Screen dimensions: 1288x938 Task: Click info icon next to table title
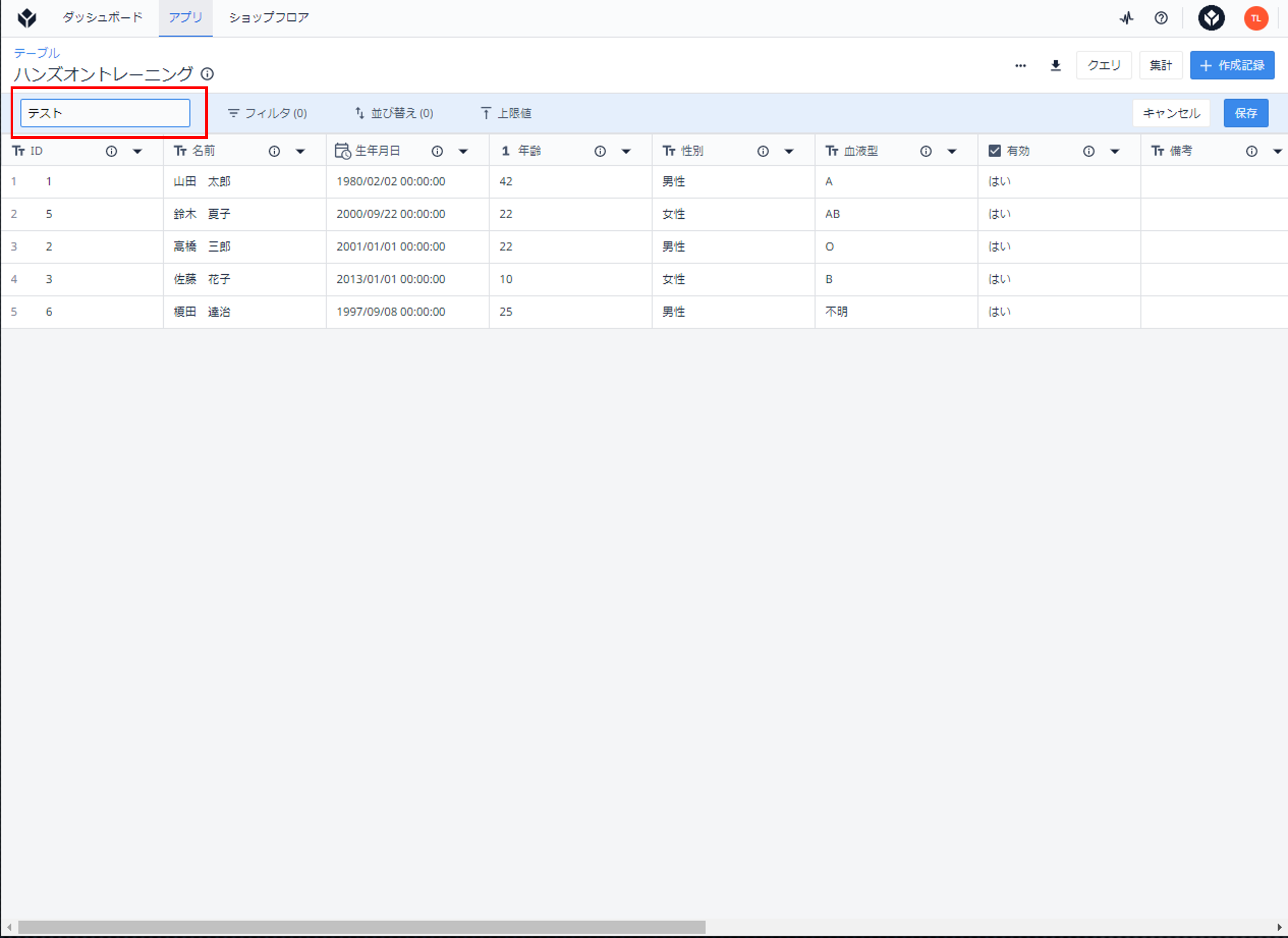[208, 74]
